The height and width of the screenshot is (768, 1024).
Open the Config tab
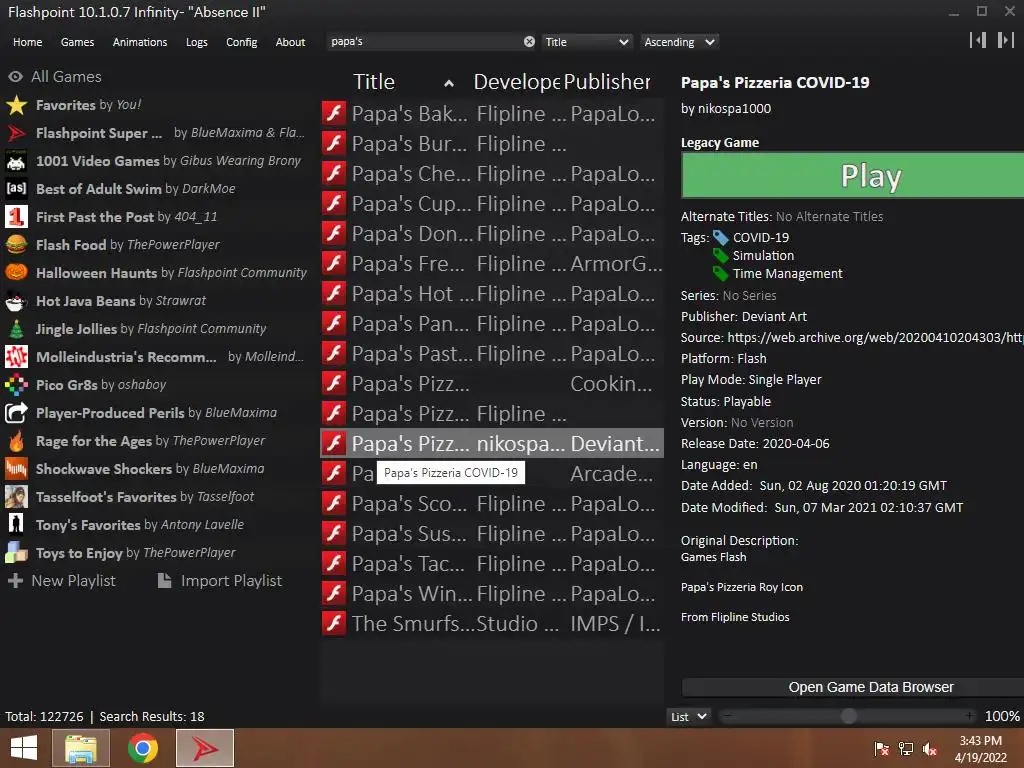point(242,42)
